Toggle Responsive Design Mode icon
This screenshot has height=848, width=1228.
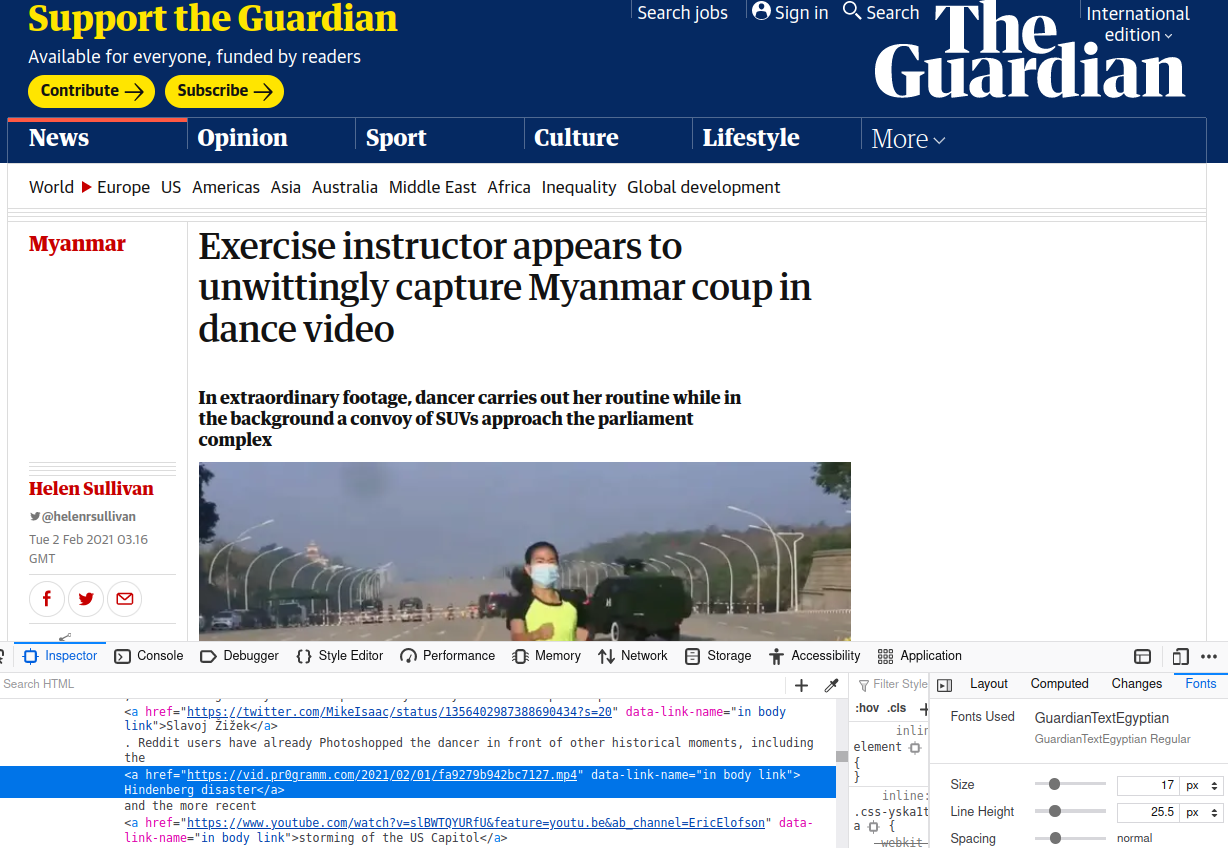pyautogui.click(x=1180, y=656)
